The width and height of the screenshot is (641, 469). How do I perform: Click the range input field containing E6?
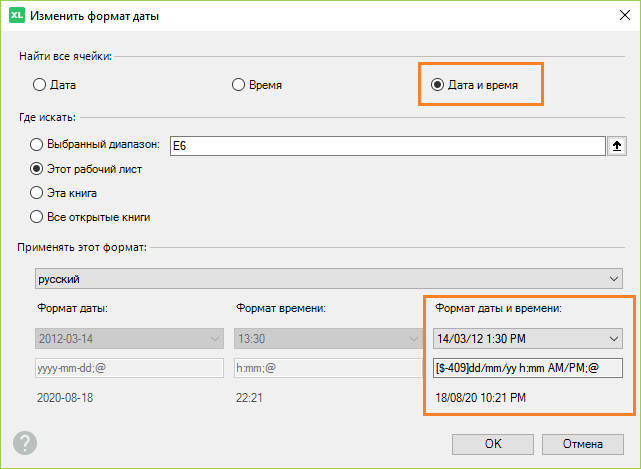pos(387,146)
